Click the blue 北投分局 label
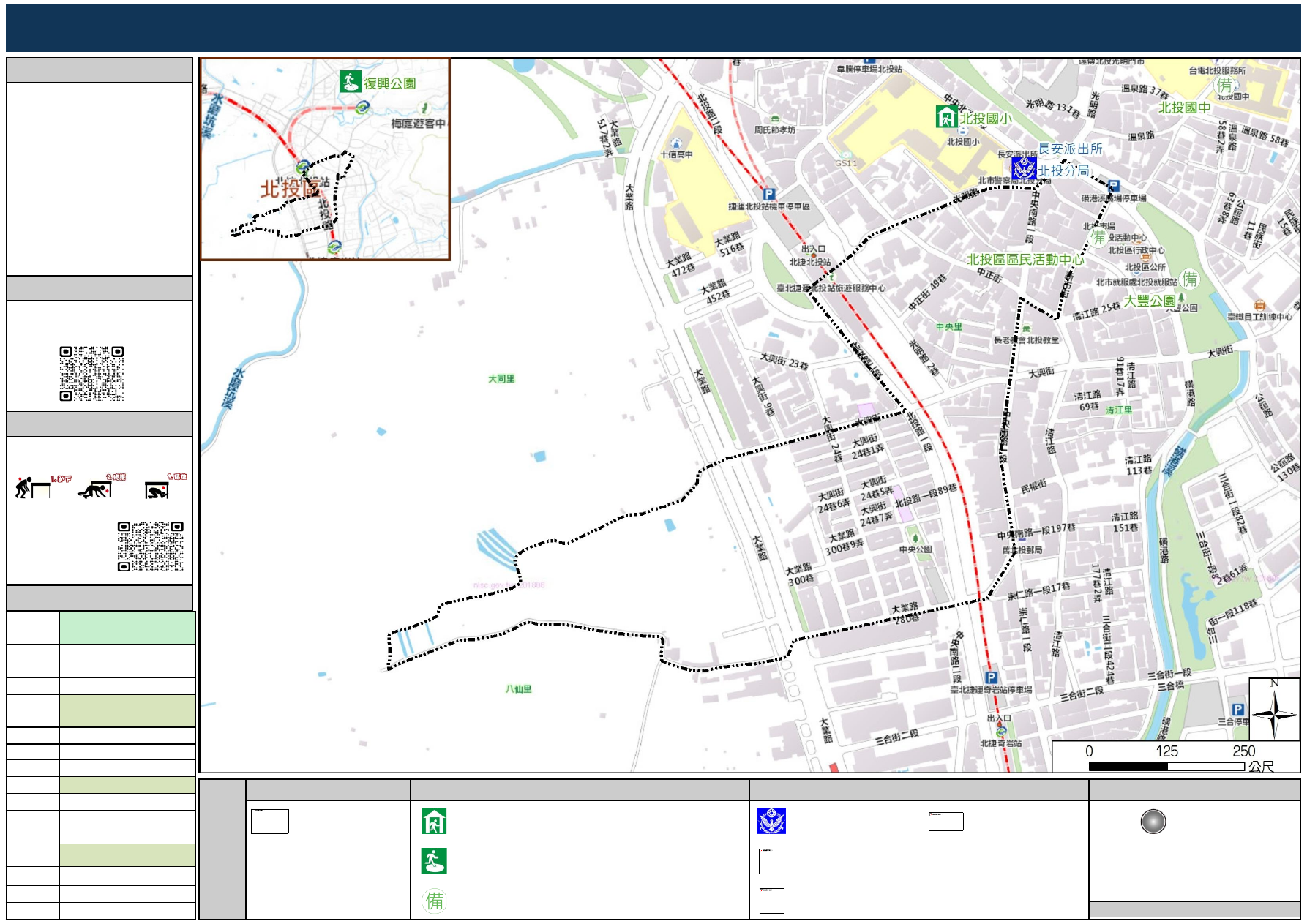The width and height of the screenshot is (1307, 924). (x=1063, y=170)
